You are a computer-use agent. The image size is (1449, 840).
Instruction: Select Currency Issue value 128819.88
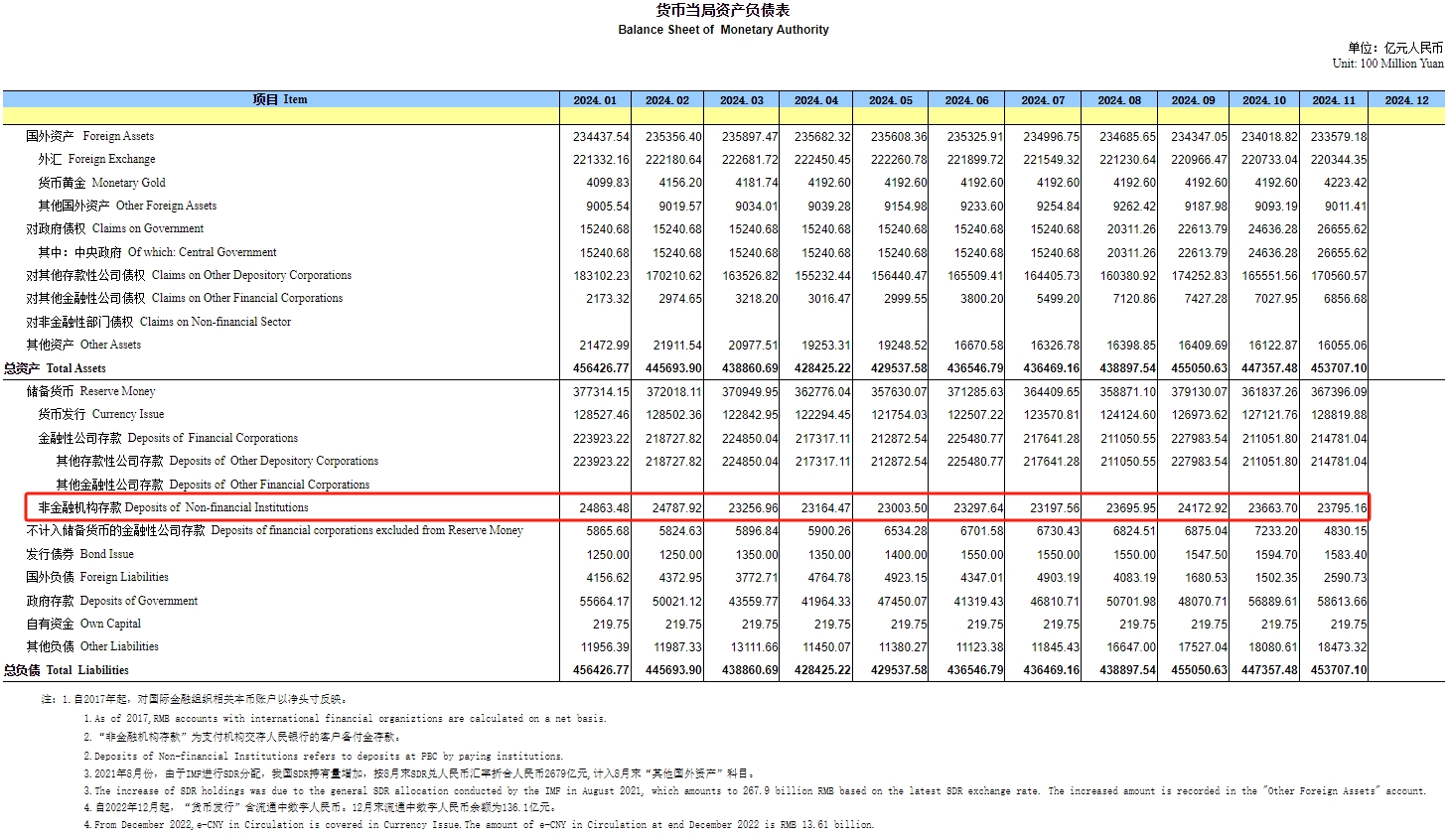[1339, 415]
